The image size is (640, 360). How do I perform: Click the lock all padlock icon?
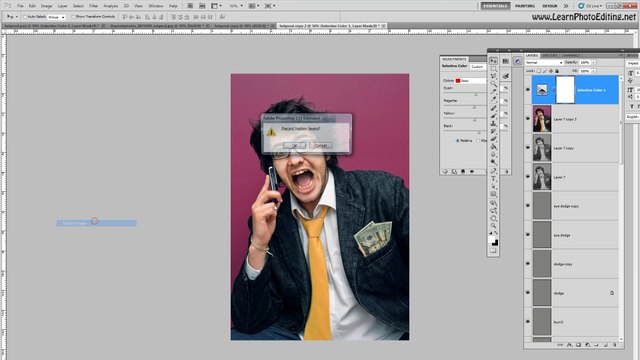[x=557, y=71]
